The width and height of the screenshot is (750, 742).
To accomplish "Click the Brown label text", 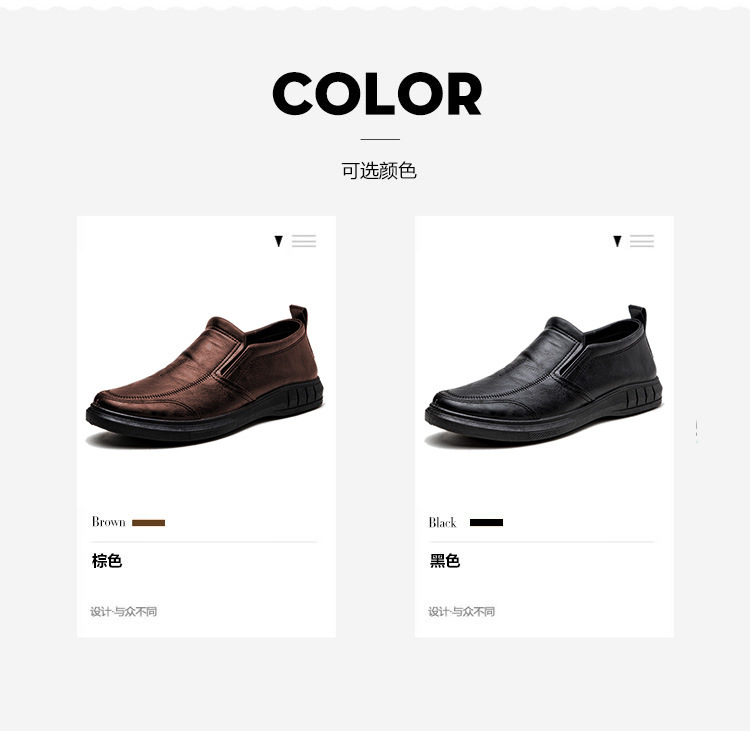I will [109, 521].
